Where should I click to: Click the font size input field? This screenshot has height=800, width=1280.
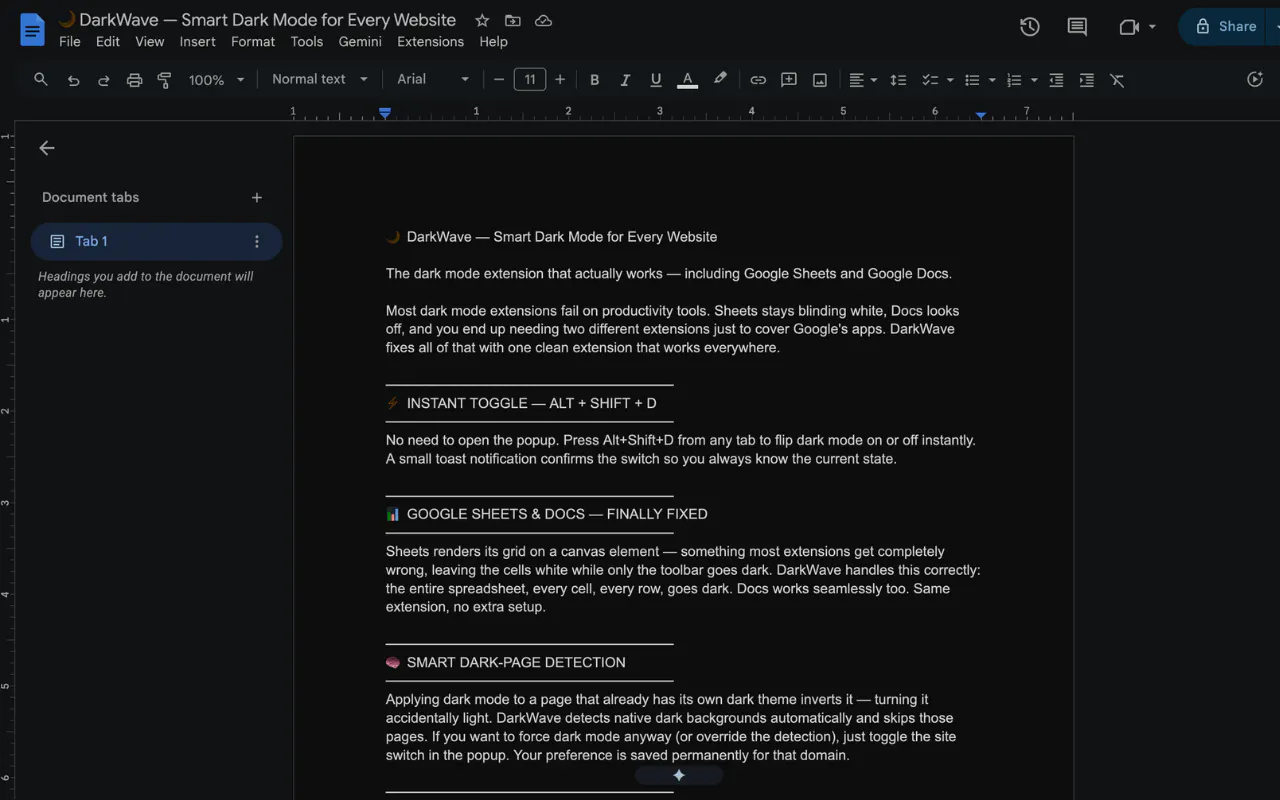point(529,80)
